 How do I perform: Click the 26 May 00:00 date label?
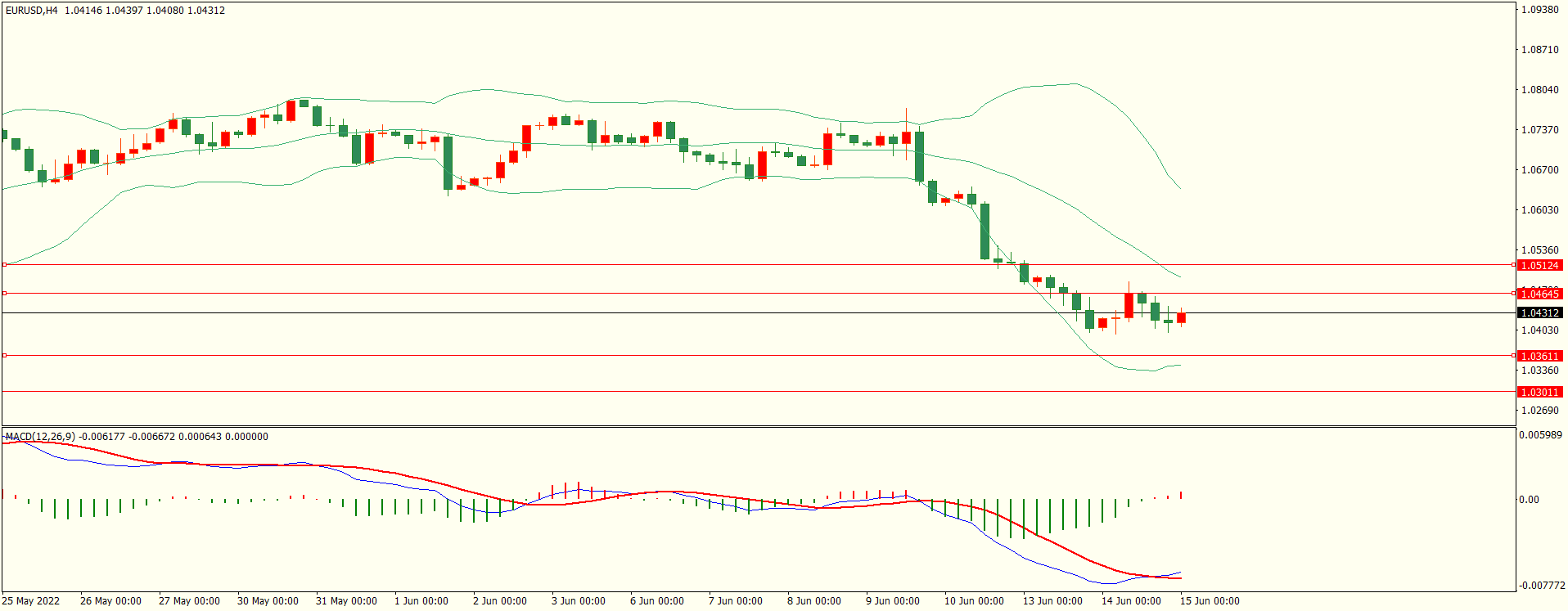point(110,601)
